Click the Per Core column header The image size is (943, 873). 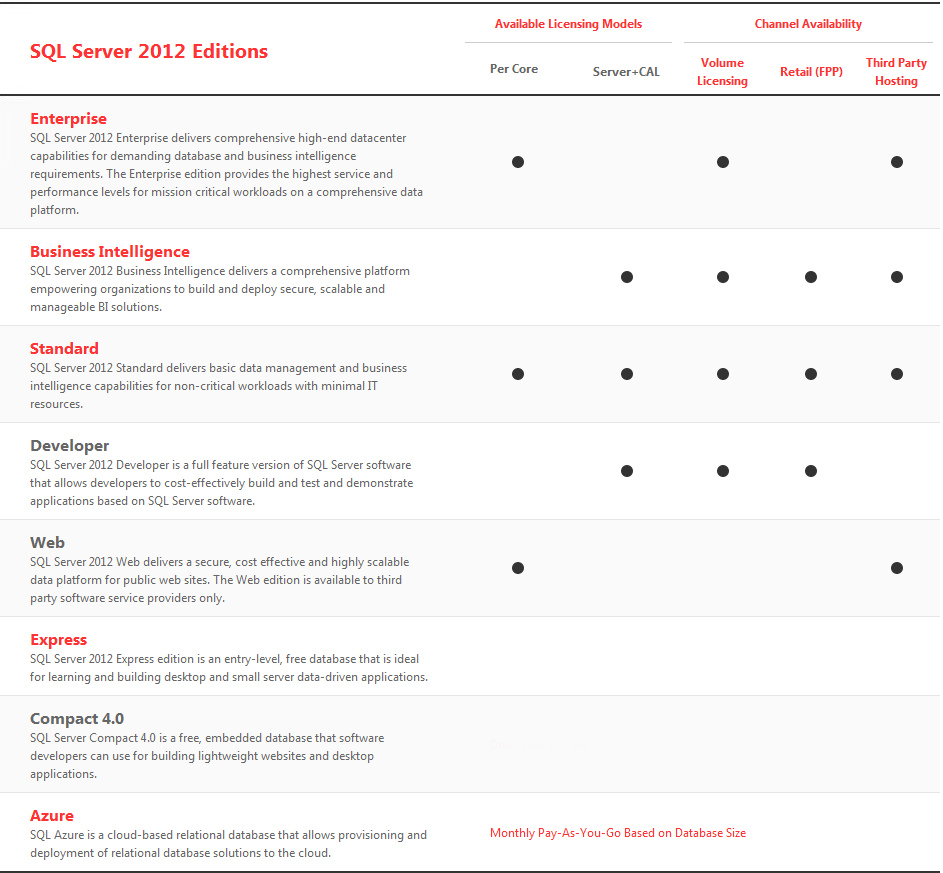pyautogui.click(x=514, y=69)
